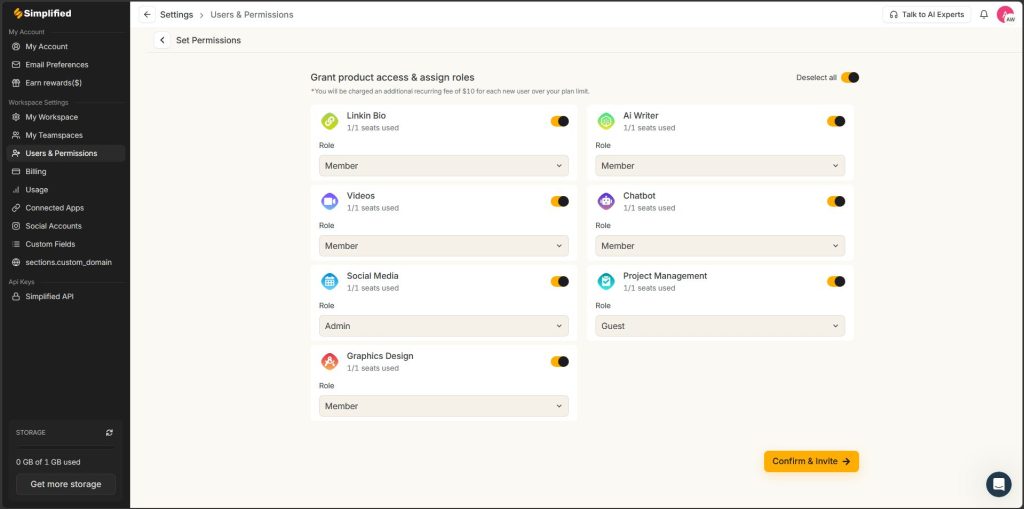Click Settings breadcrumb link
This screenshot has width=1024, height=509.
pyautogui.click(x=176, y=14)
